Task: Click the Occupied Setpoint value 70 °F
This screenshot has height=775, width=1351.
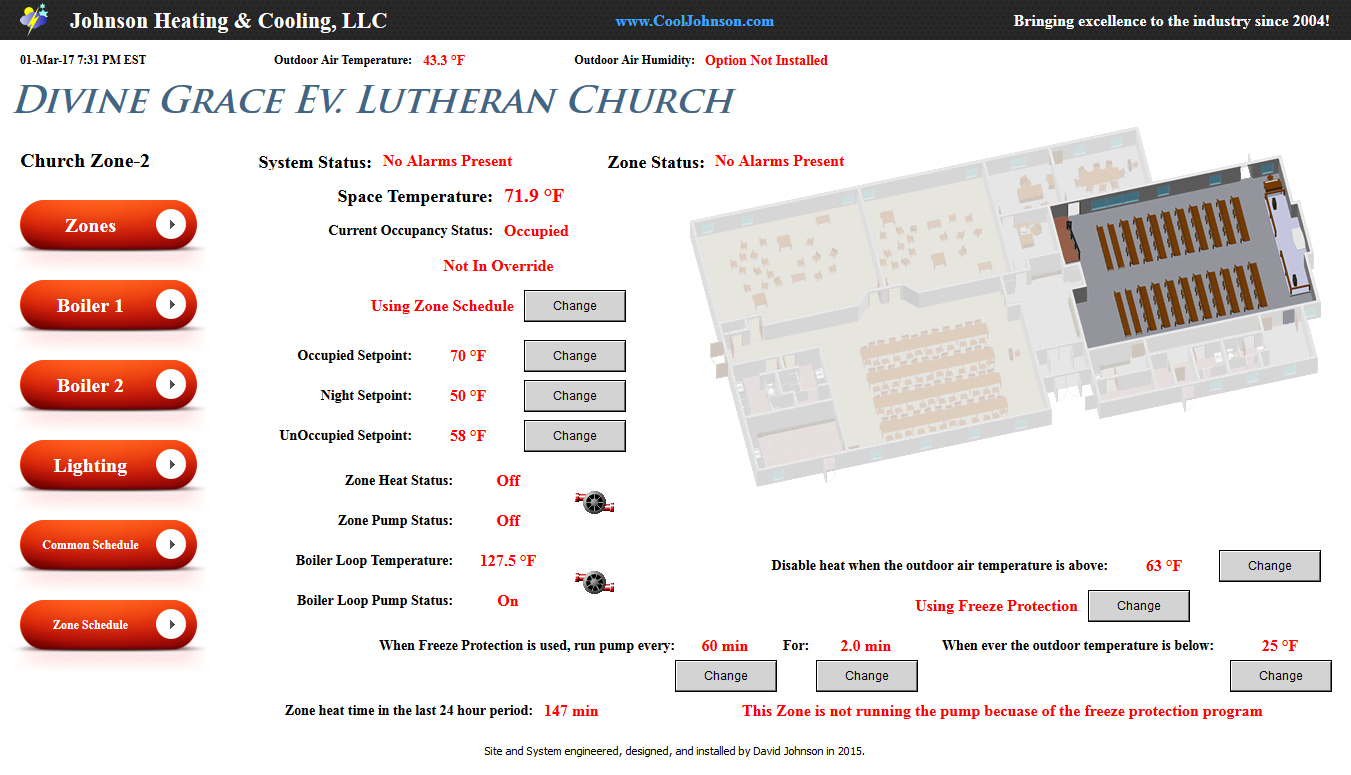Action: click(x=468, y=356)
